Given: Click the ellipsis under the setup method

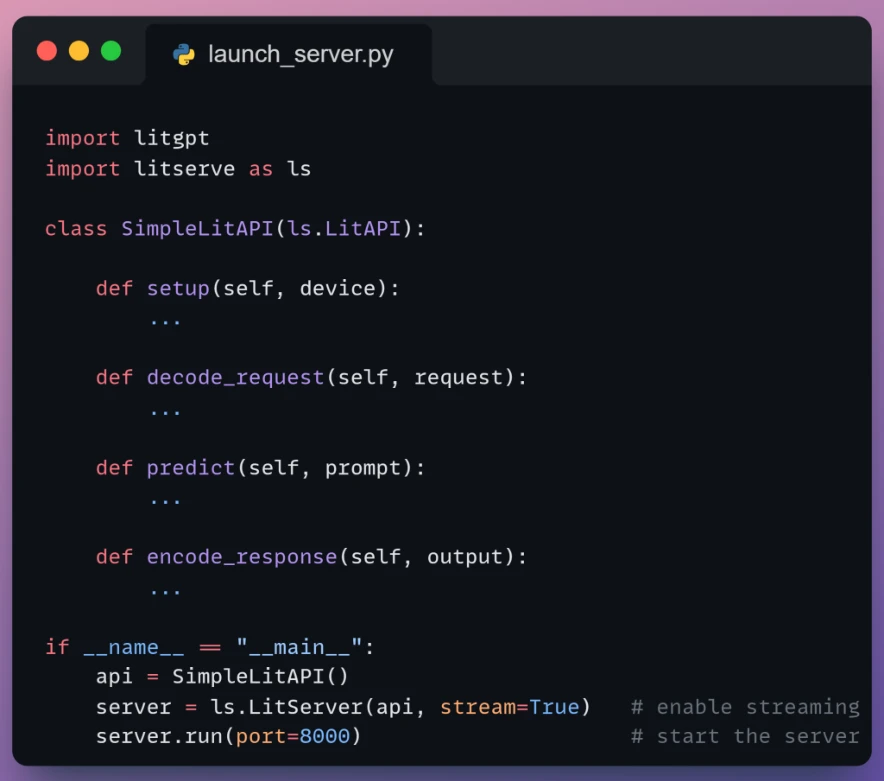Looking at the screenshot, I should point(165,322).
